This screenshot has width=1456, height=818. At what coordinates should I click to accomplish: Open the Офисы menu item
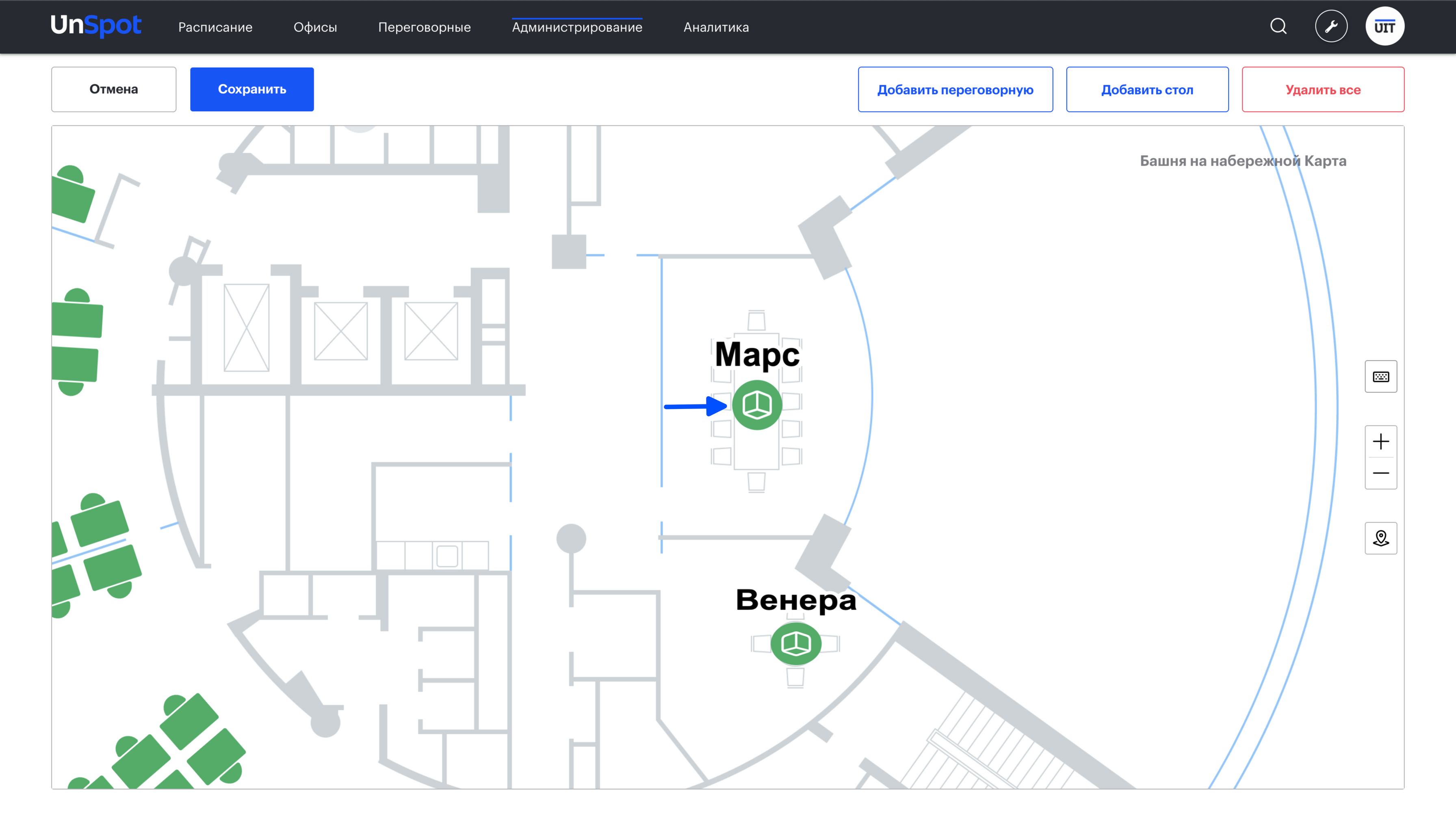[x=315, y=27]
